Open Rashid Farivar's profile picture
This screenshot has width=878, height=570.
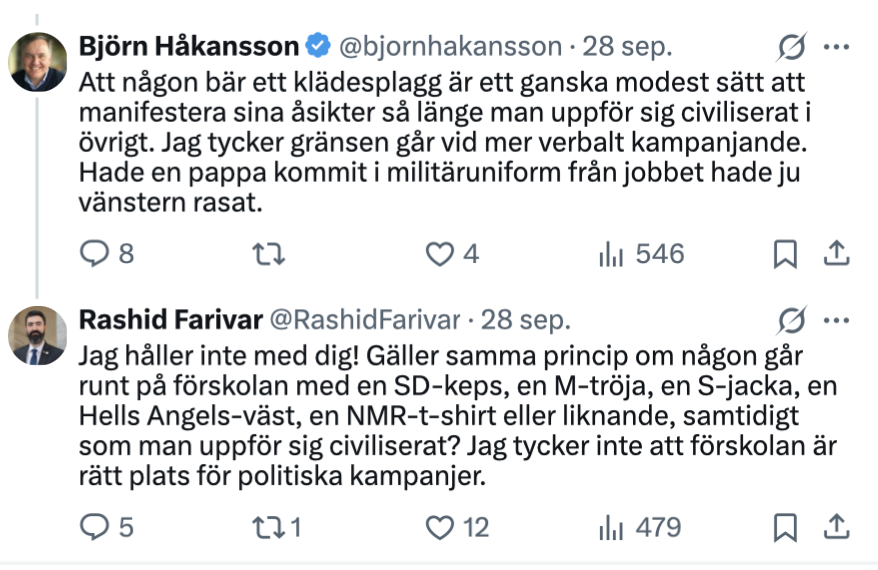coord(38,335)
